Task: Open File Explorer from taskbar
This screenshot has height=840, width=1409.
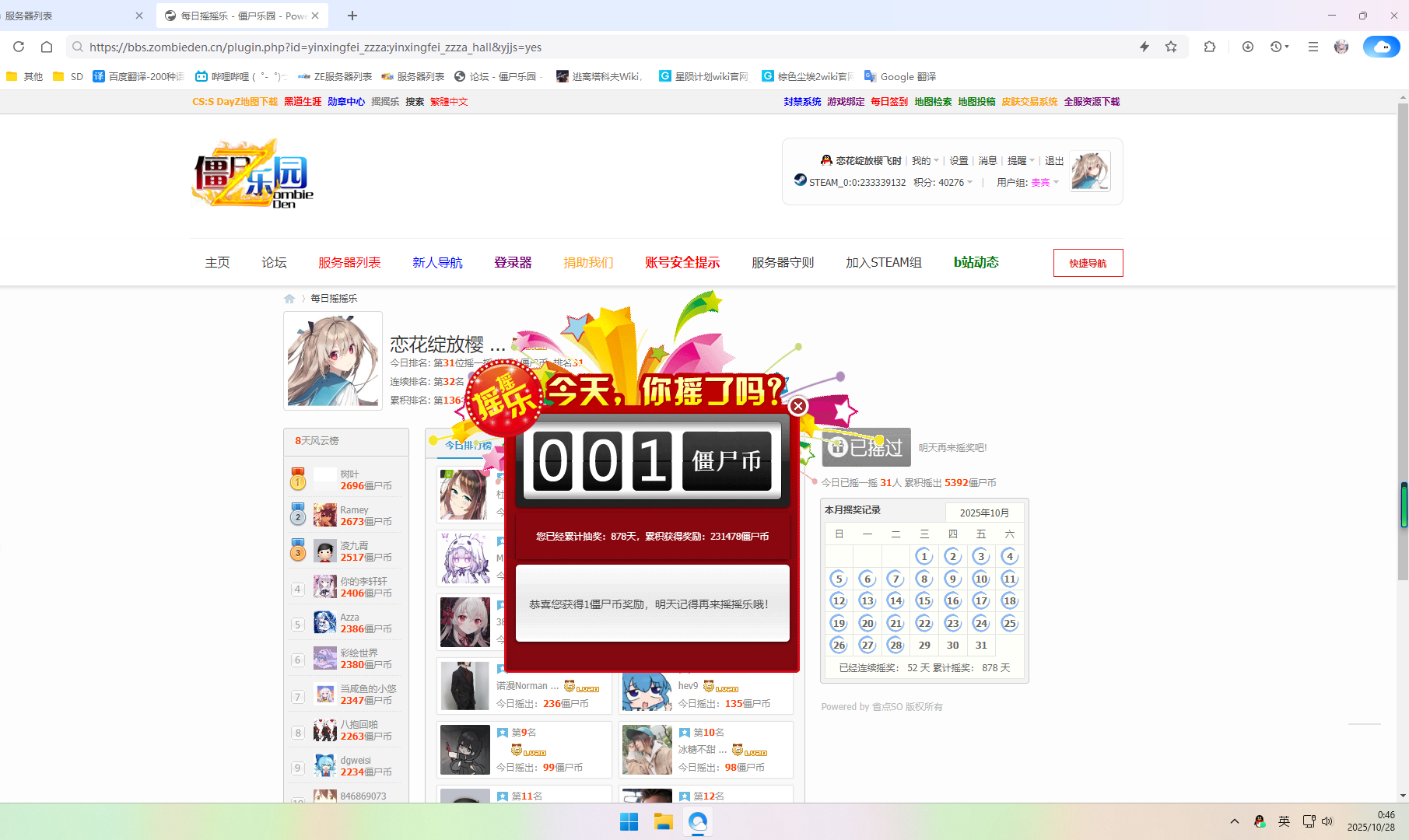Action: pyautogui.click(x=663, y=821)
